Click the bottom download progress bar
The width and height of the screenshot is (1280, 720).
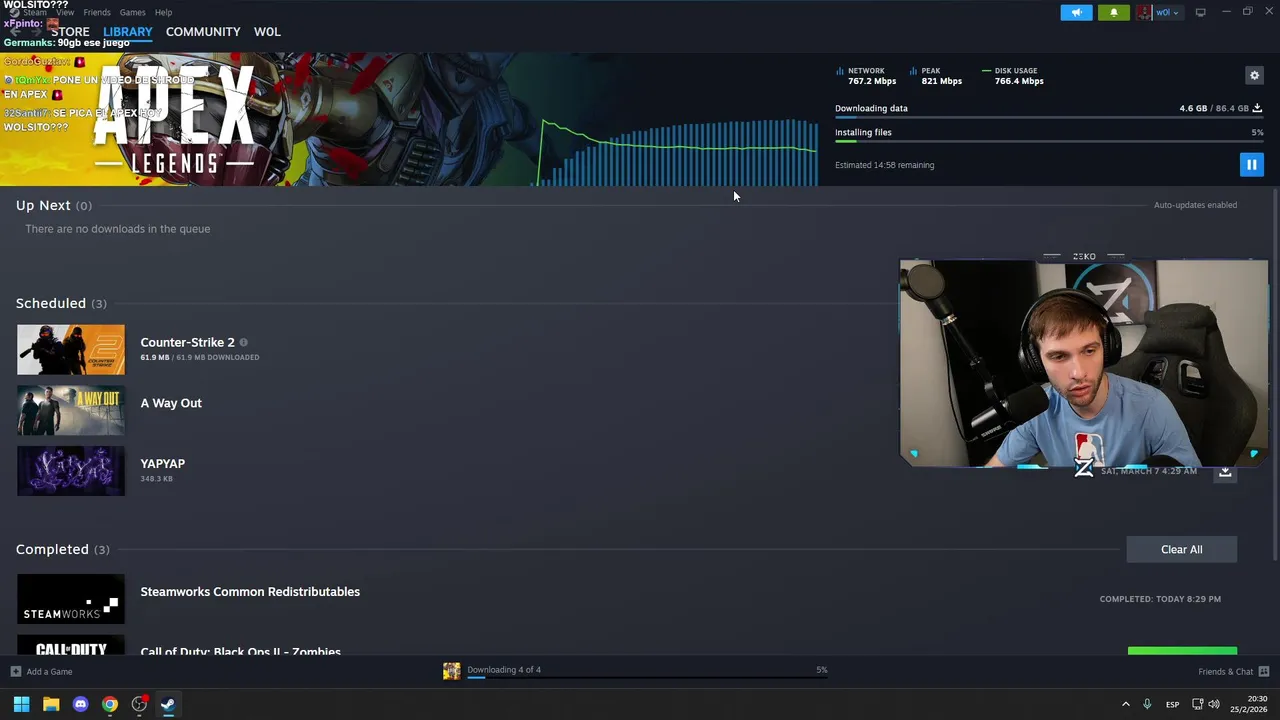click(x=647, y=678)
